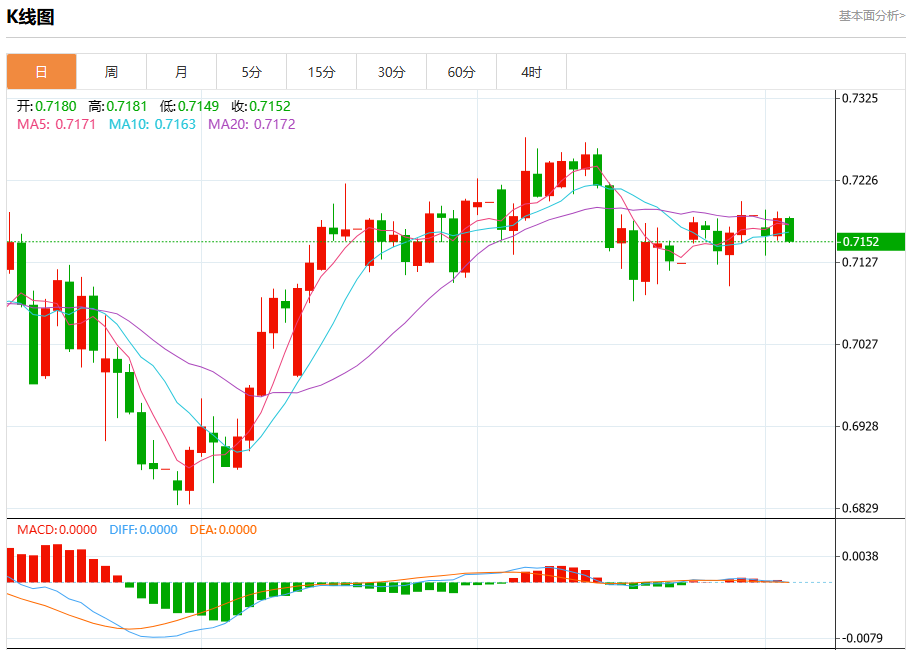
Task: Click the DEA value label
Action: coord(223,529)
